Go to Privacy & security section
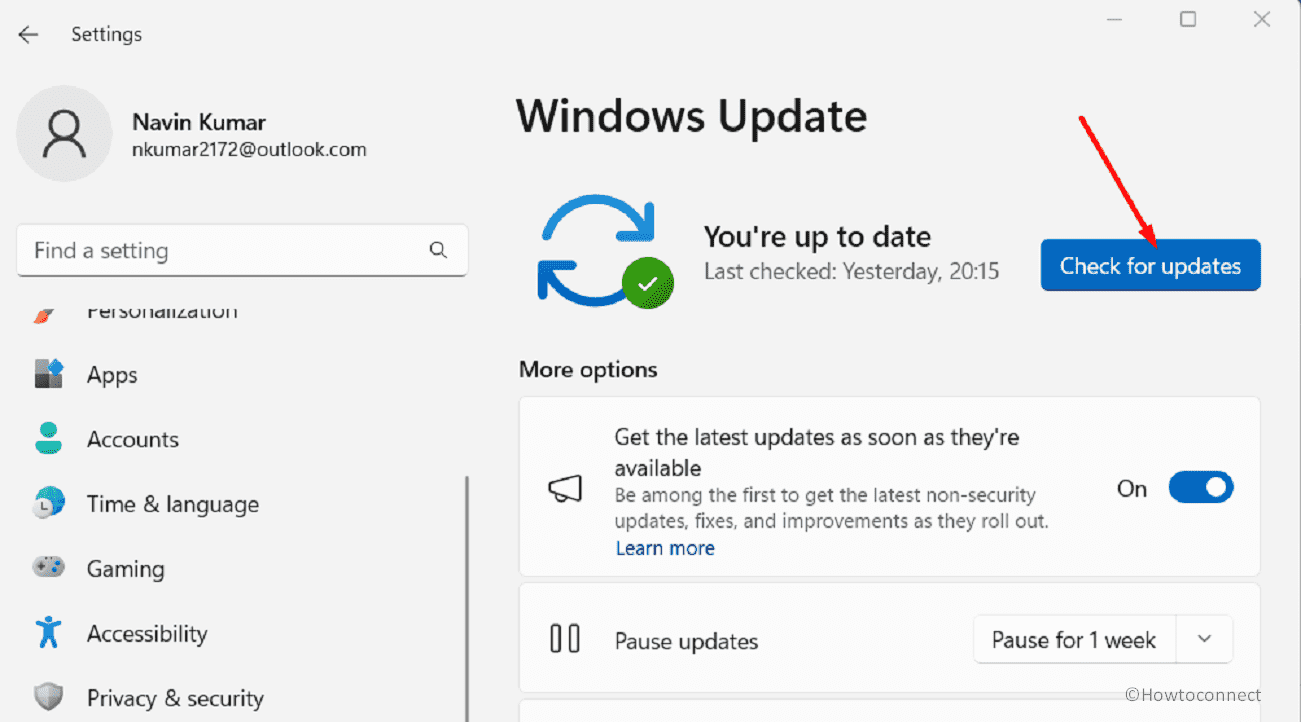 point(175,698)
